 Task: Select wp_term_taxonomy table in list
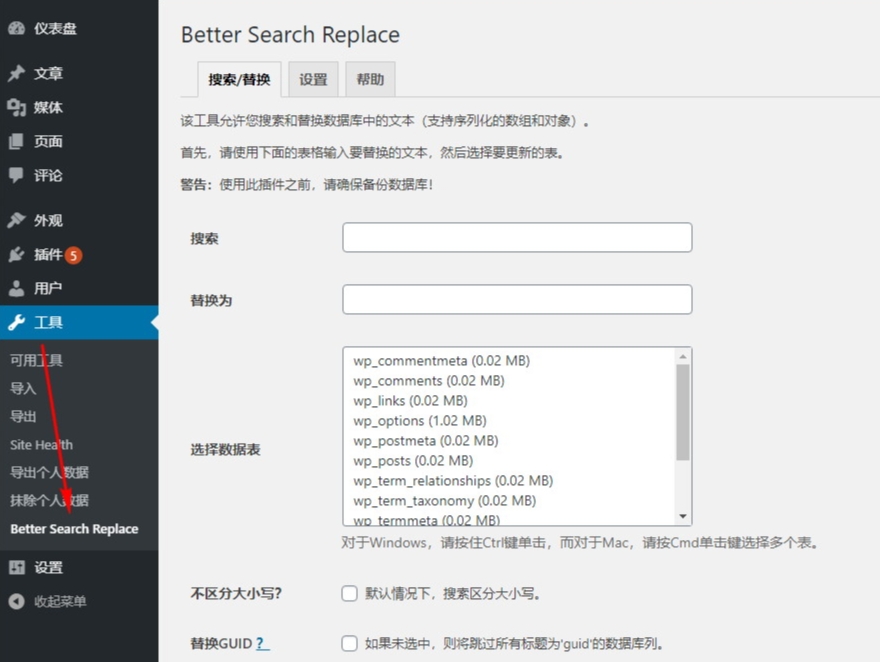pyautogui.click(x=444, y=500)
